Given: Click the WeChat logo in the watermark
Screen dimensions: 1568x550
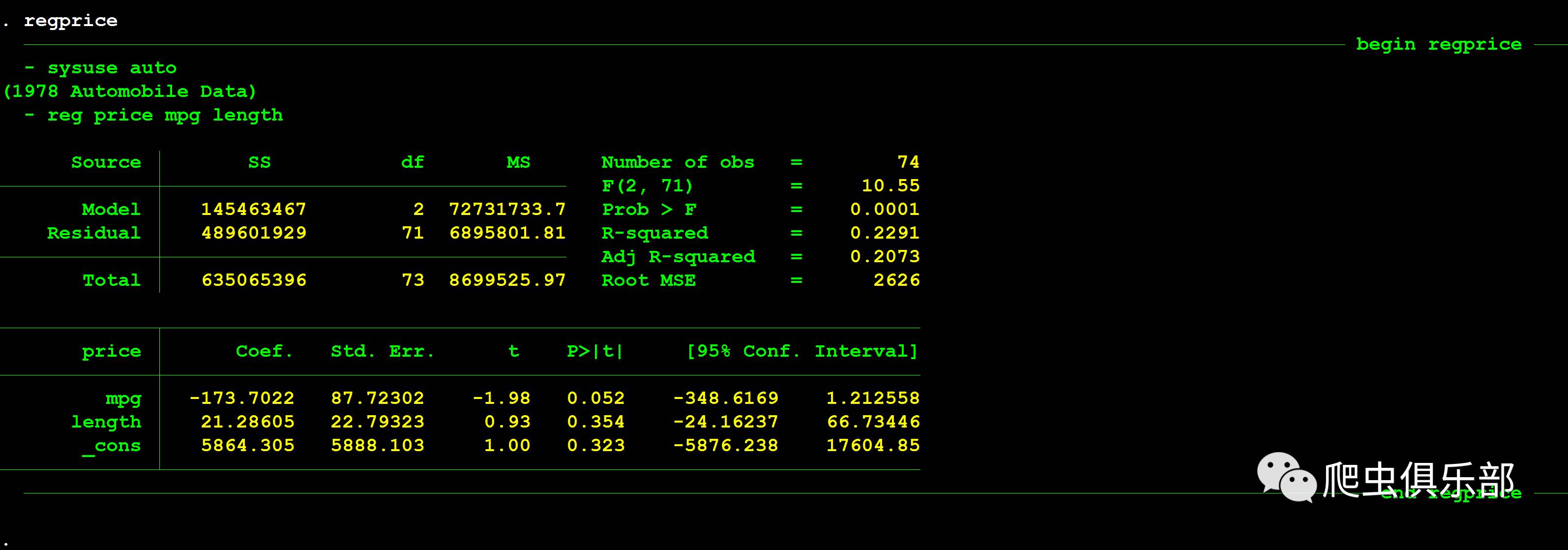Looking at the screenshot, I should pyautogui.click(x=1286, y=477).
